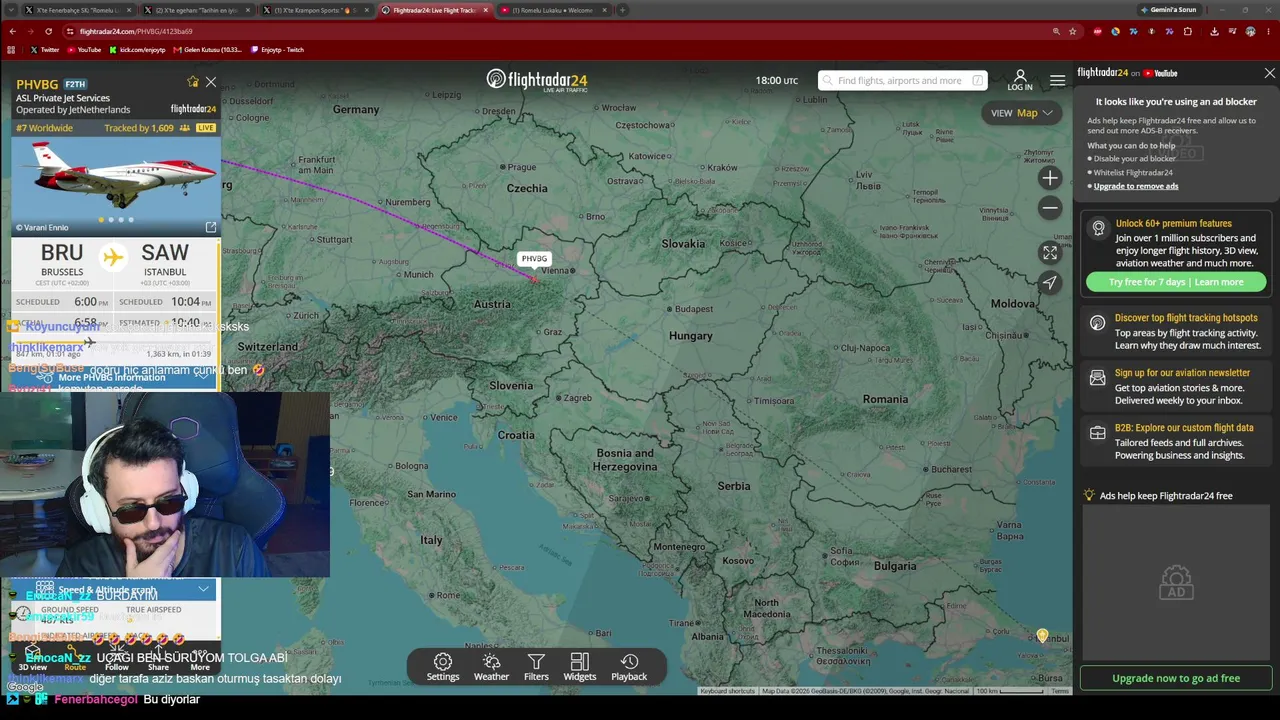
Task: Click Unlock 60+ premium features heading
Action: pyautogui.click(x=1173, y=224)
